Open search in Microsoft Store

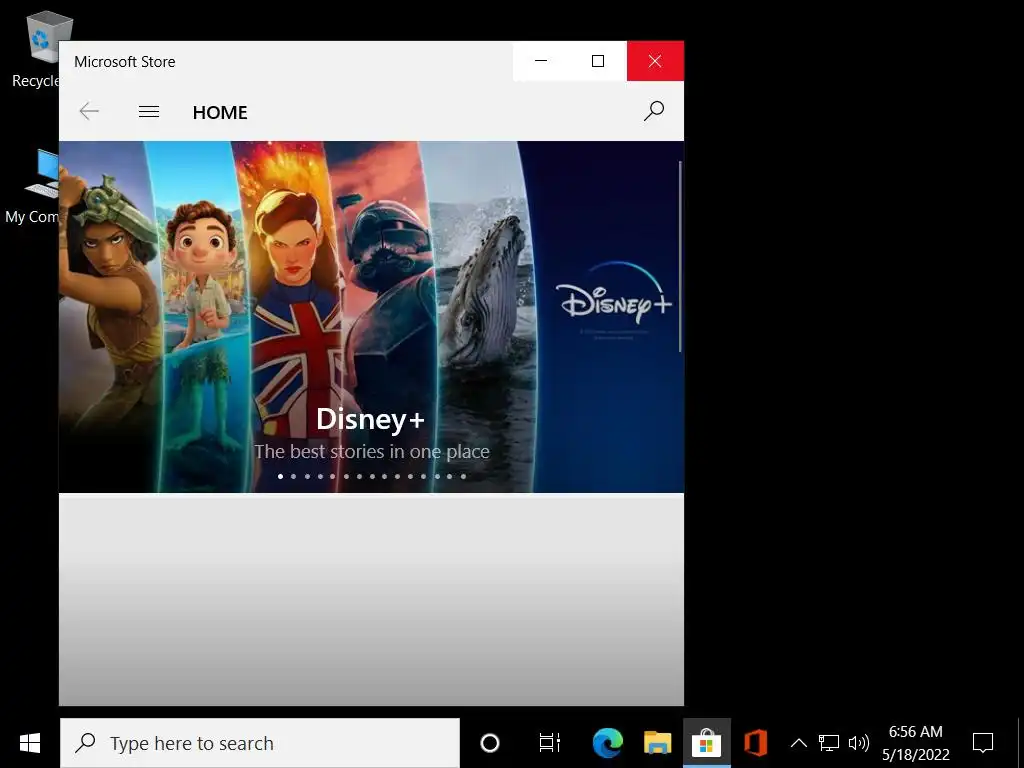tap(654, 112)
